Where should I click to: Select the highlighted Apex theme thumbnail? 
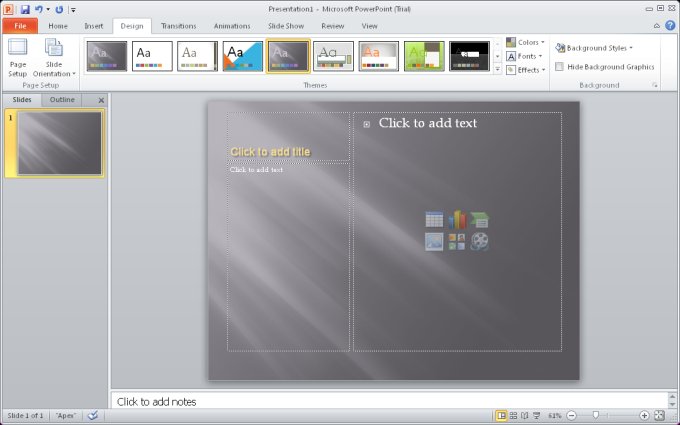(288, 56)
